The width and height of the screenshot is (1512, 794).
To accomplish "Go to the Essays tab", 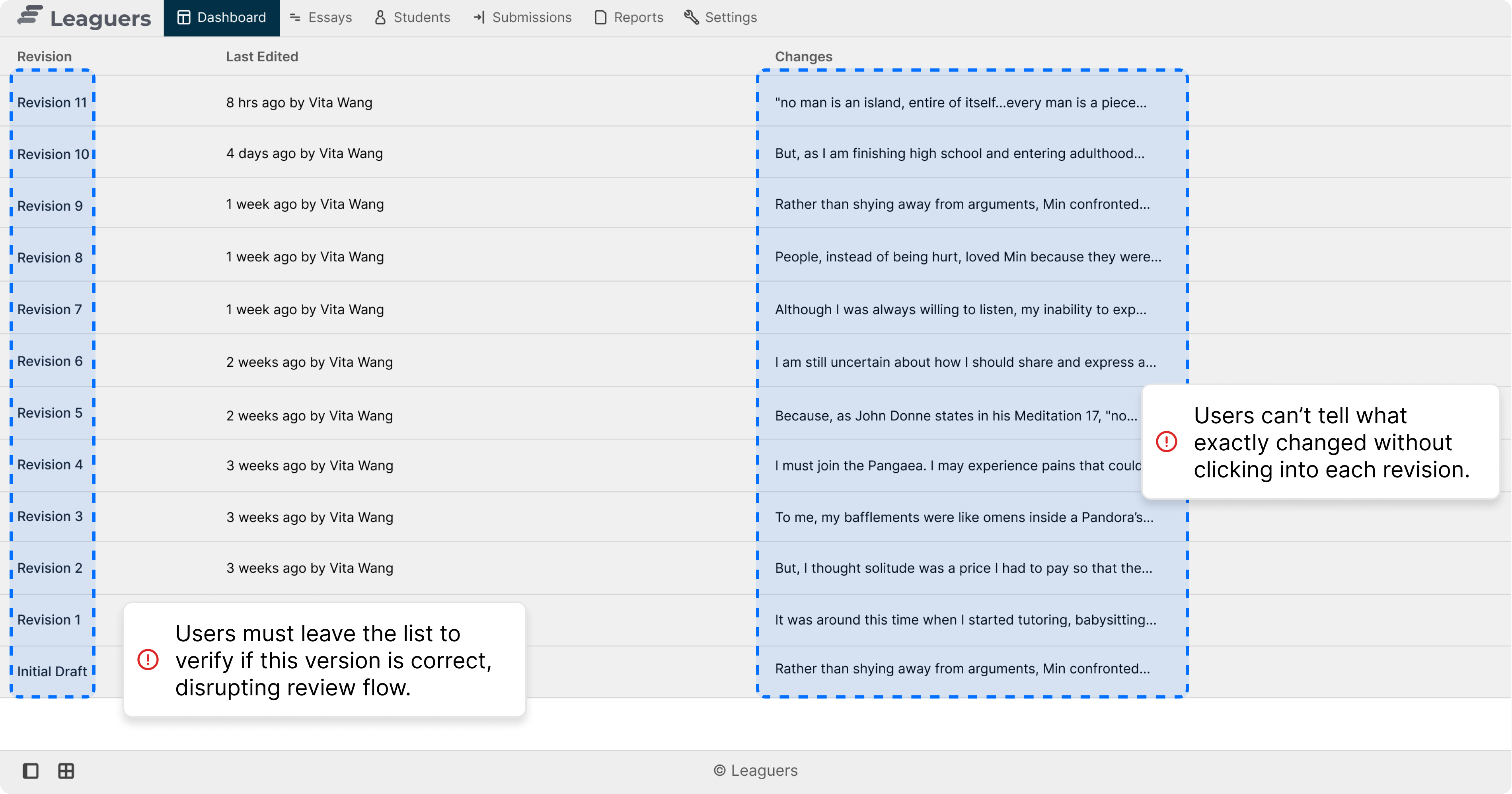I will click(320, 18).
